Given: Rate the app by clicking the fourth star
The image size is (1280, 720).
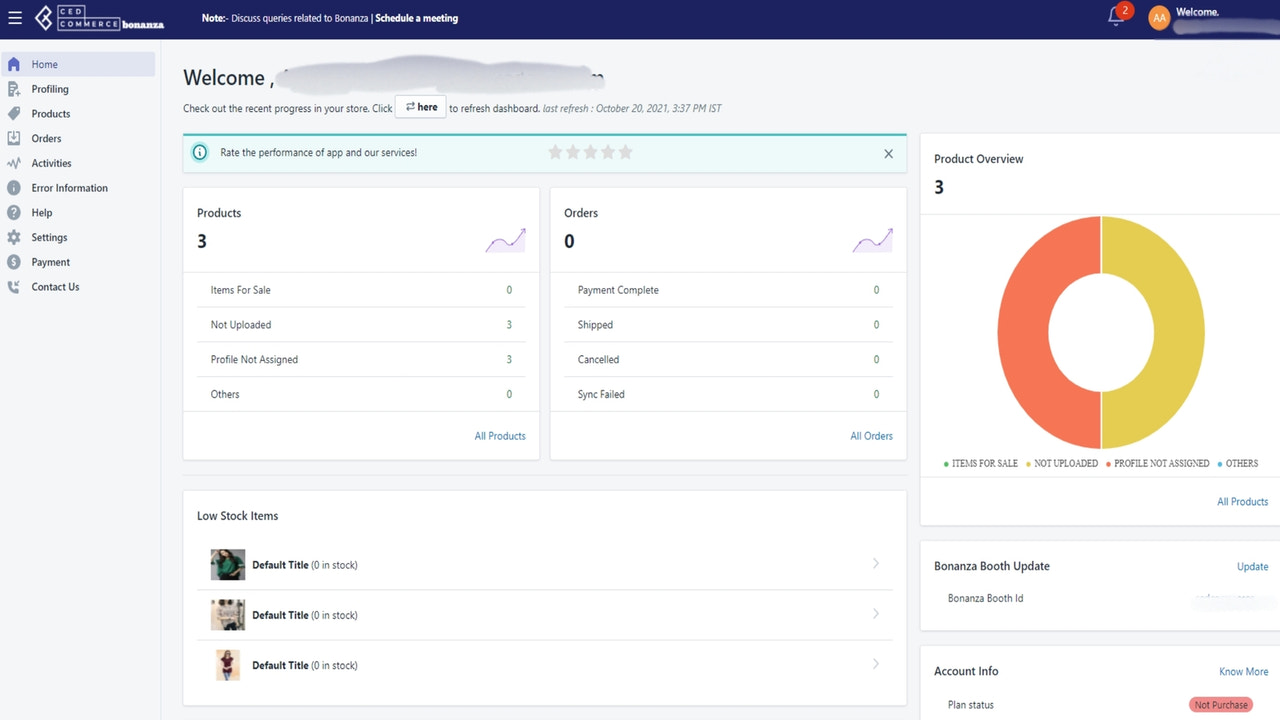Looking at the screenshot, I should point(607,153).
